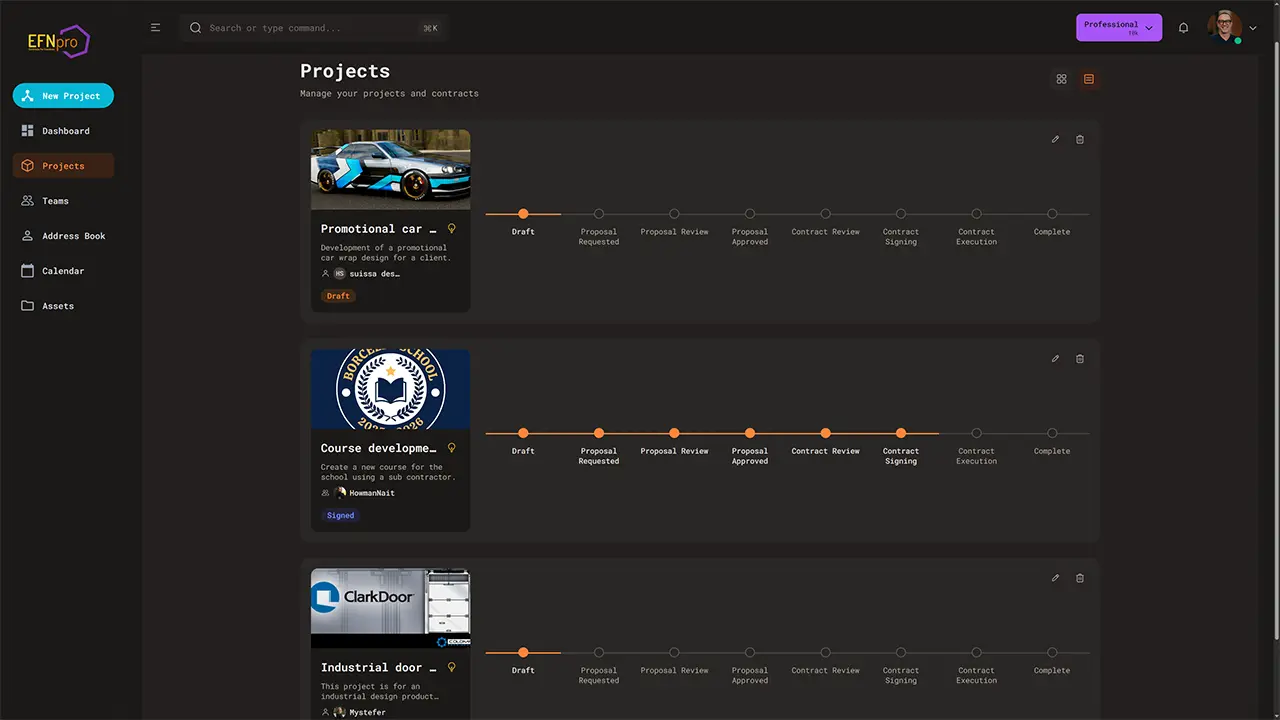Delete the Course development project
Image resolution: width=1280 pixels, height=720 pixels.
(1080, 358)
